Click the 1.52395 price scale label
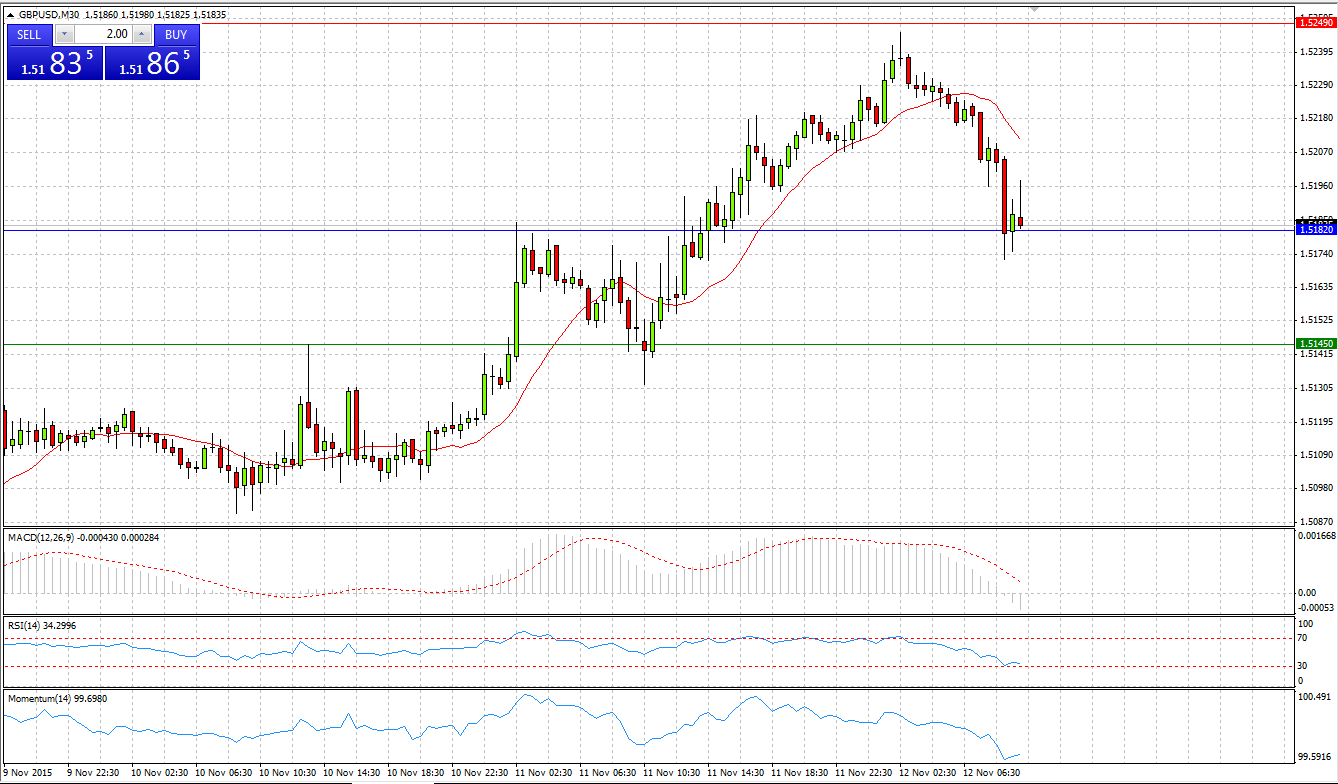This screenshot has height=784, width=1338. pyautogui.click(x=1316, y=51)
